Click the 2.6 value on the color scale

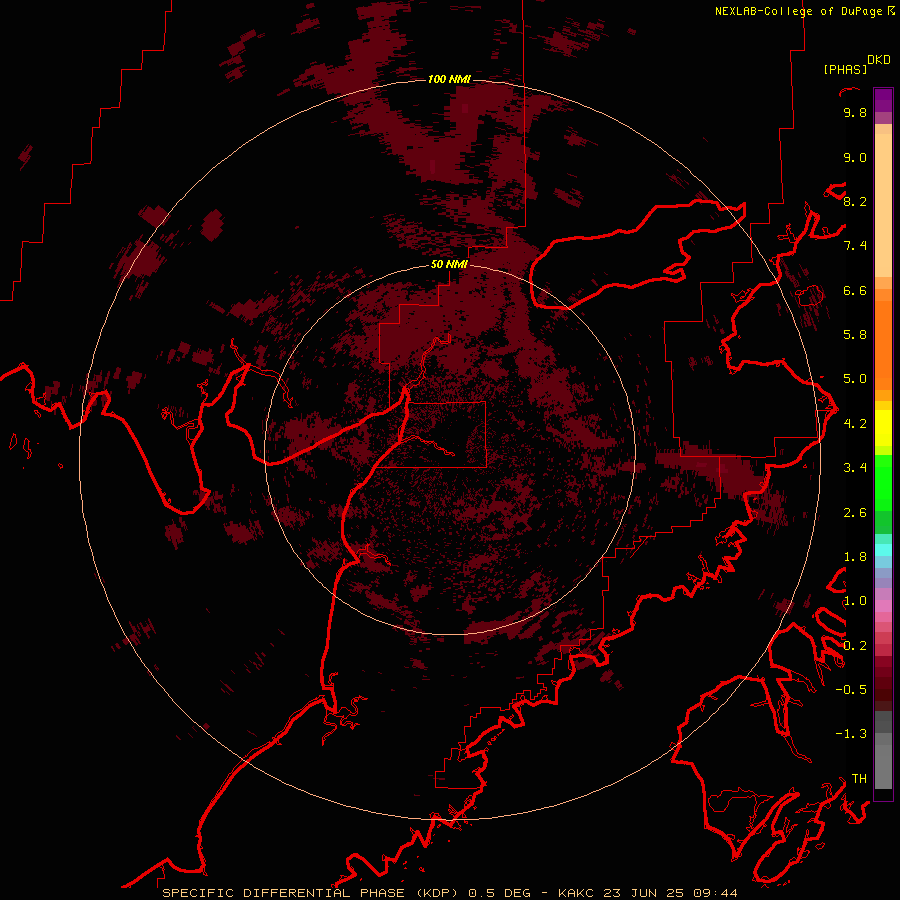(x=855, y=513)
